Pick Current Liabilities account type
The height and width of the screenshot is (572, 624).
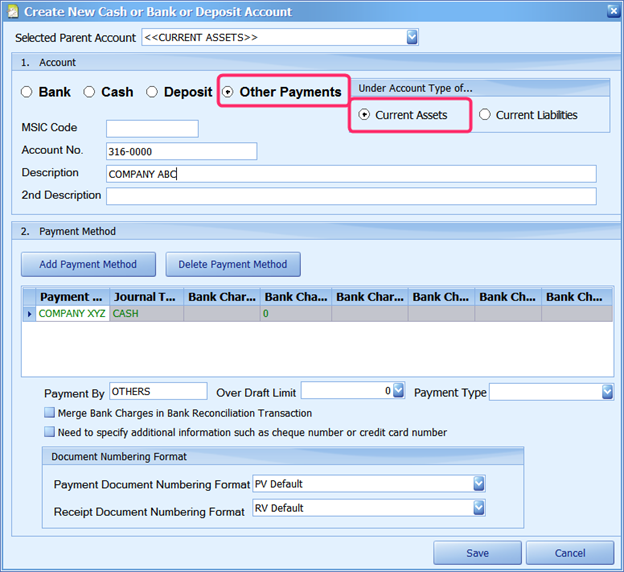pyautogui.click(x=485, y=115)
